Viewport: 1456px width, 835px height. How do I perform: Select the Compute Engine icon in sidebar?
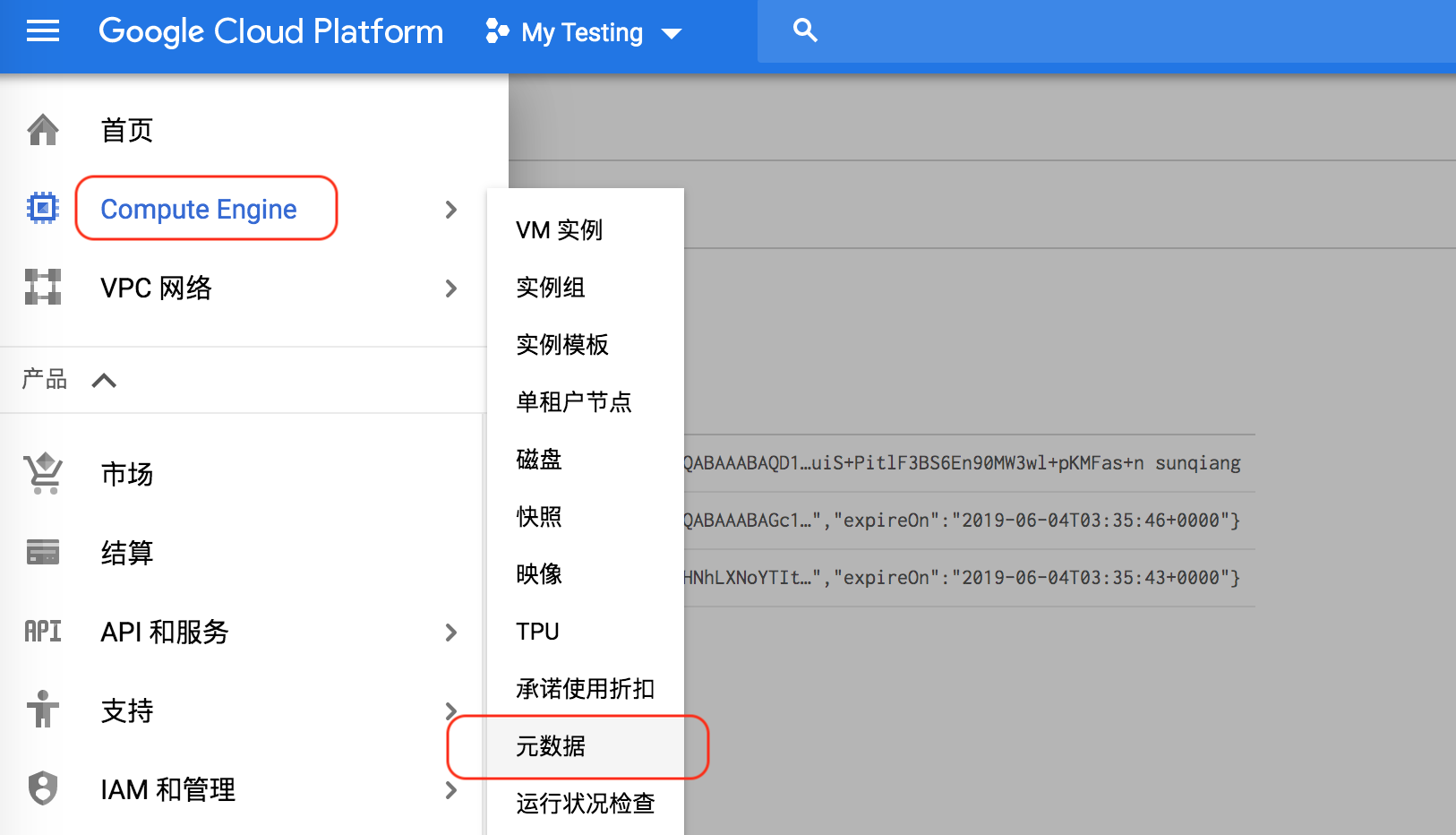(42, 208)
